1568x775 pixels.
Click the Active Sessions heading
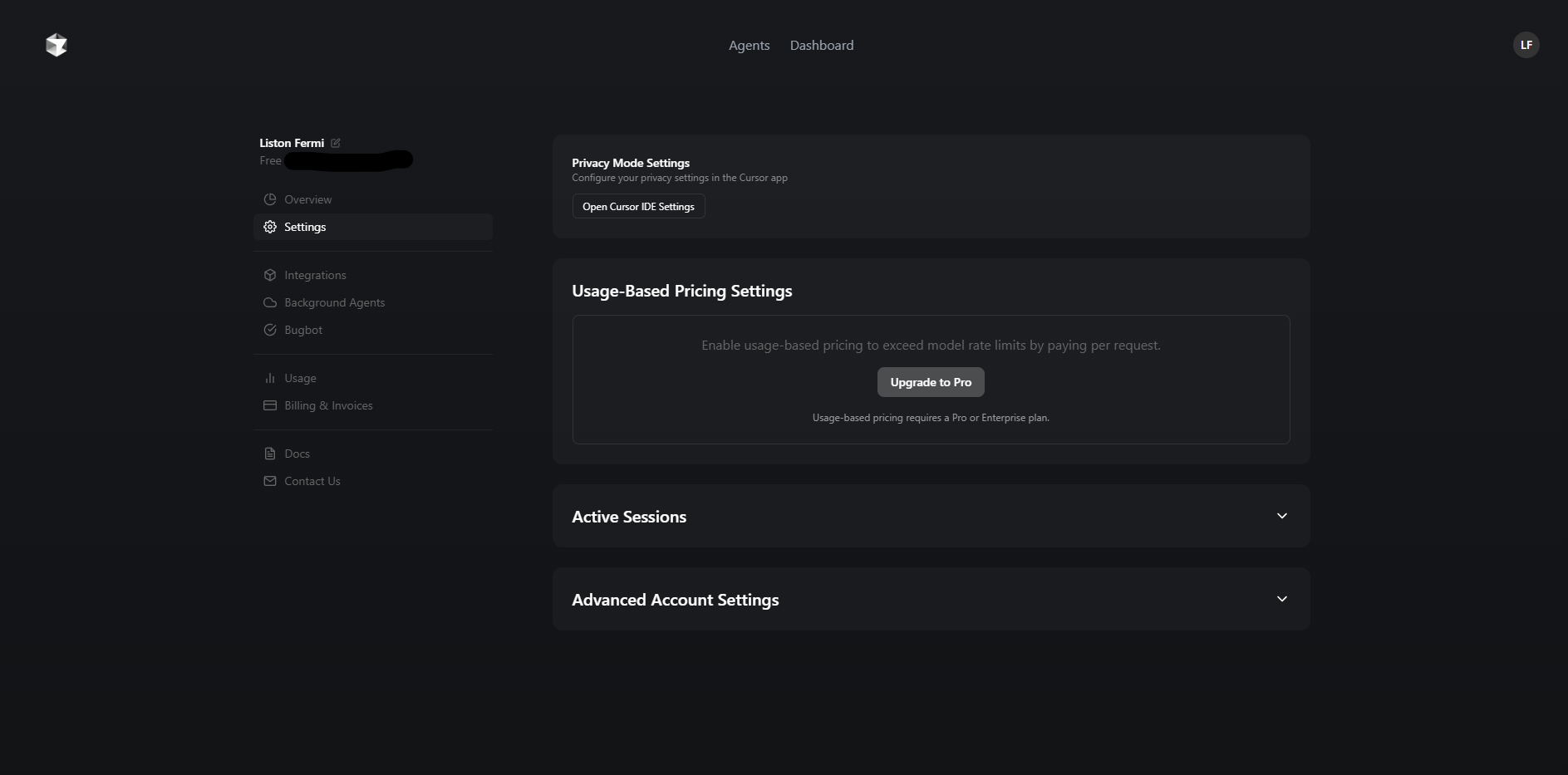[x=629, y=517]
